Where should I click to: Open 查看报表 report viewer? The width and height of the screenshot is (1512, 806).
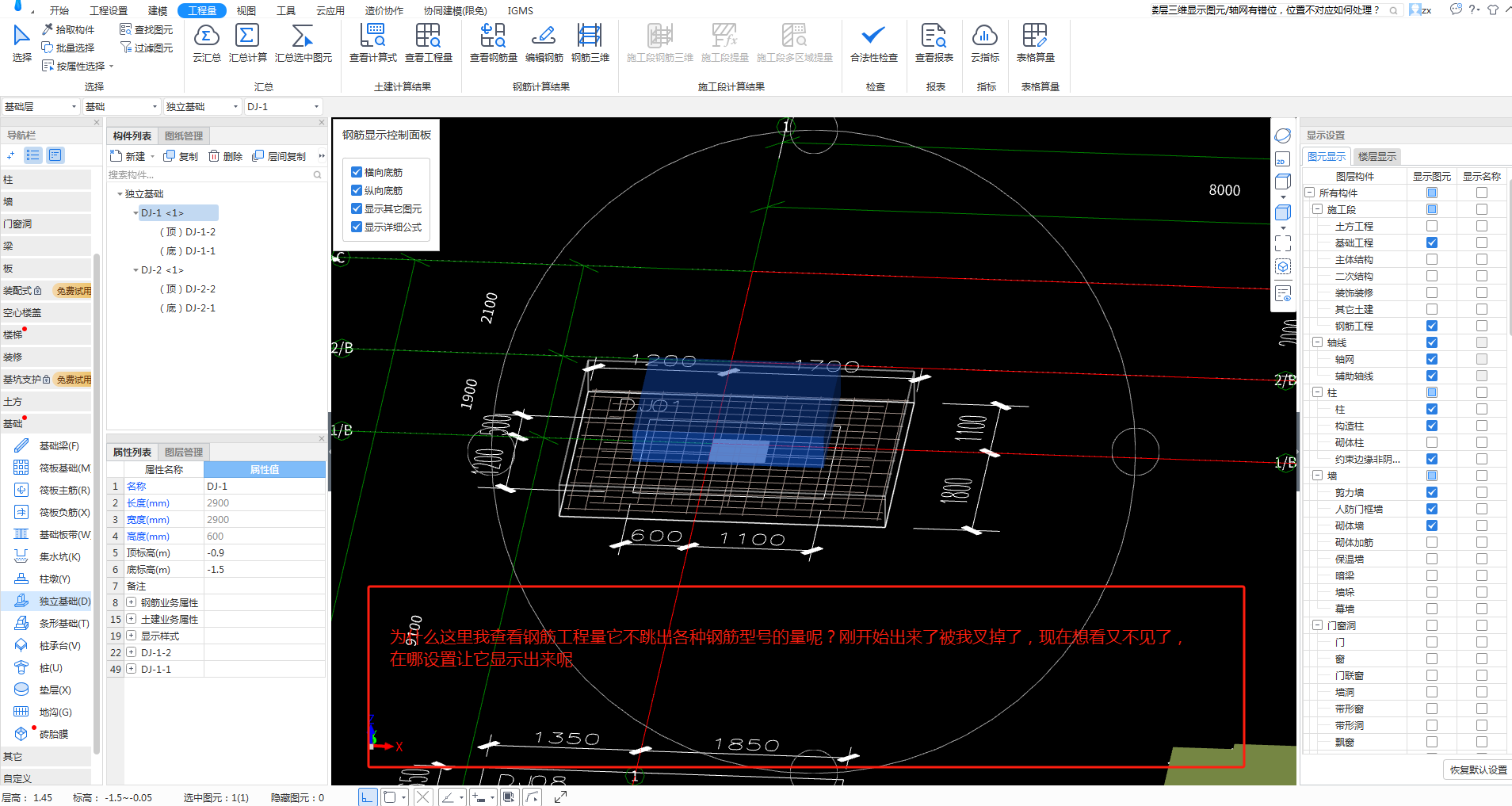(x=934, y=43)
